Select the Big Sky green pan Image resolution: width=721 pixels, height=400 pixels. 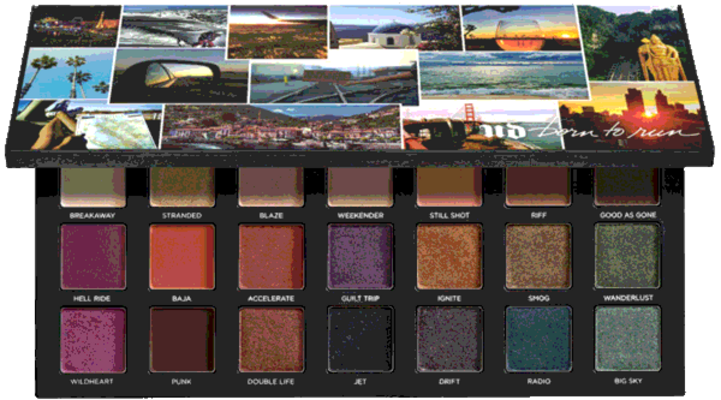(x=628, y=339)
